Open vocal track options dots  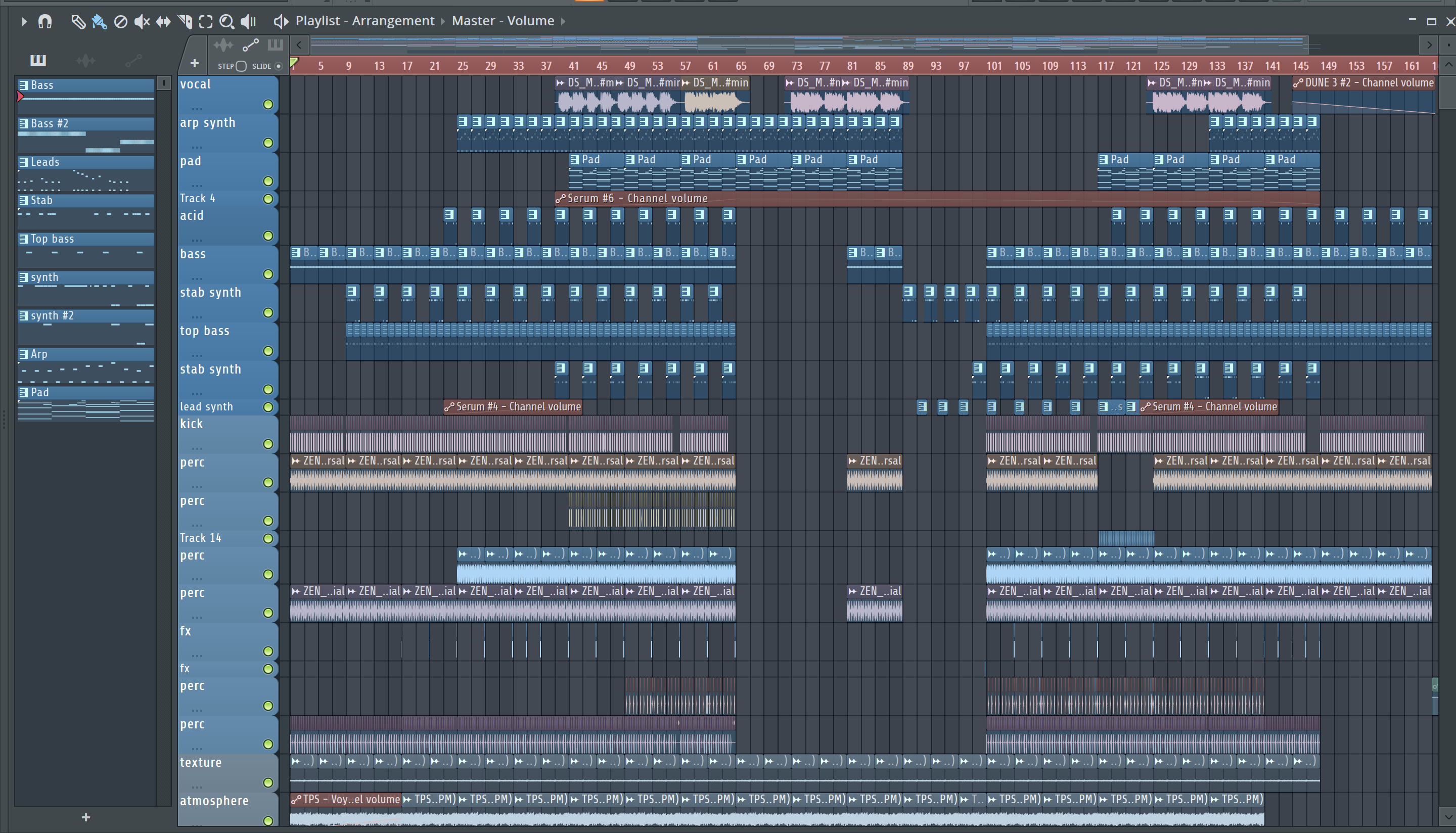click(197, 108)
